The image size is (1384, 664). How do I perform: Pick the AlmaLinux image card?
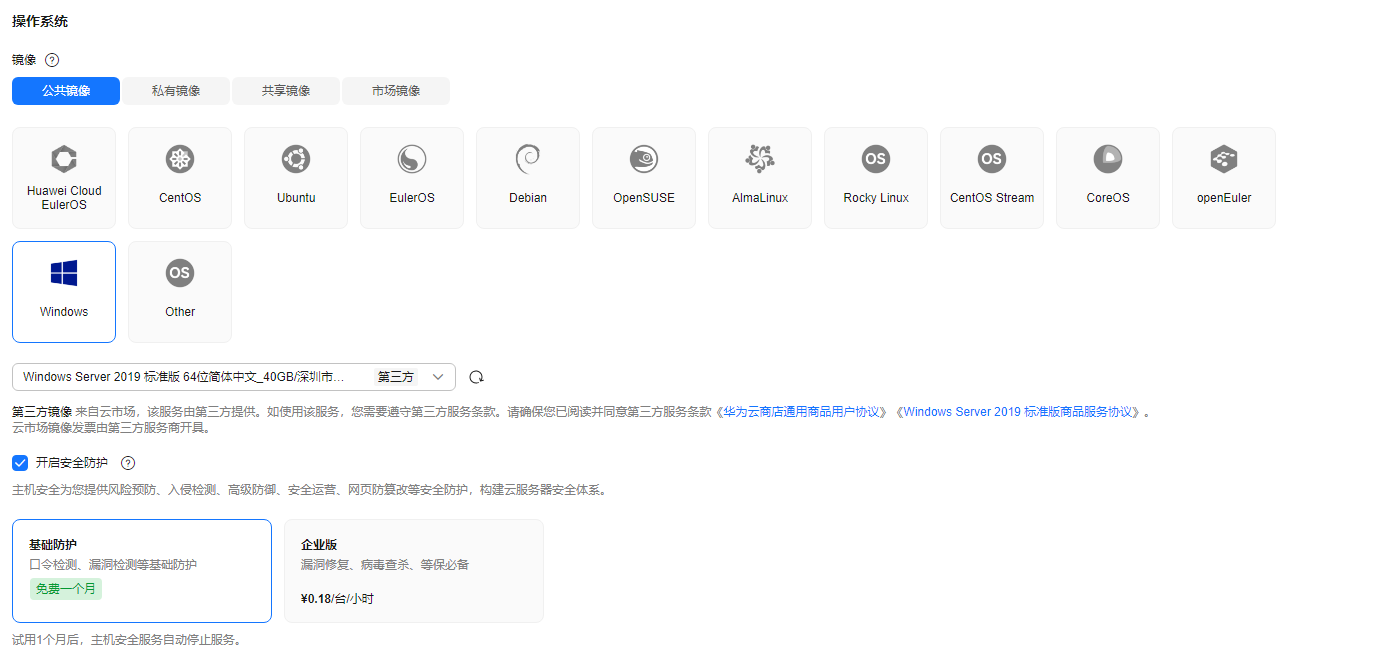pos(760,178)
